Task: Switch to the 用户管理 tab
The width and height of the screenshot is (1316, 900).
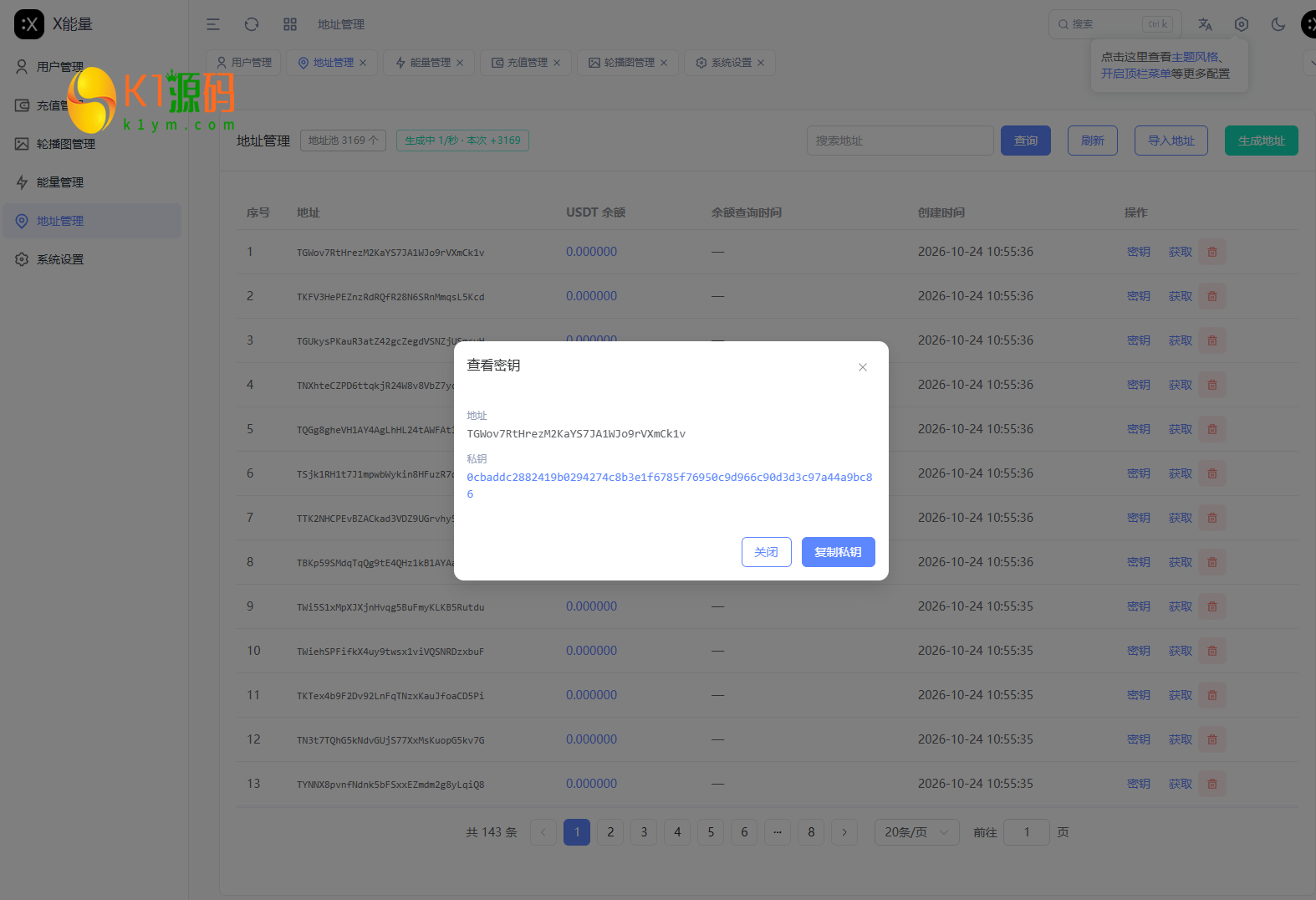Action: 244,63
